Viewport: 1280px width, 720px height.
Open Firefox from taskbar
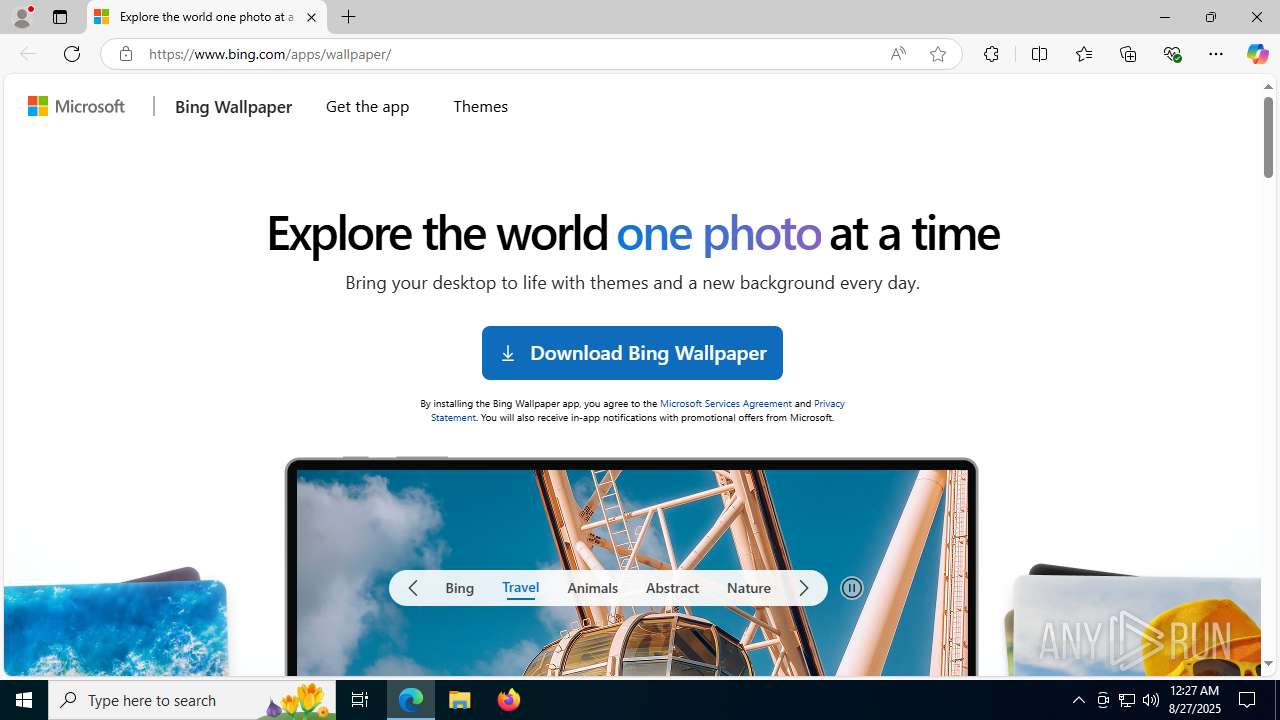pyautogui.click(x=509, y=700)
